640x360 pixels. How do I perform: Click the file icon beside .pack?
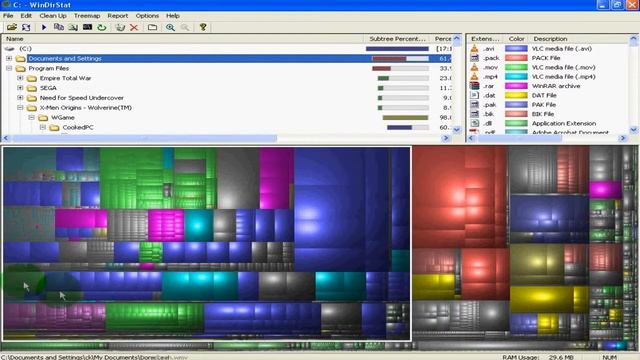point(474,58)
